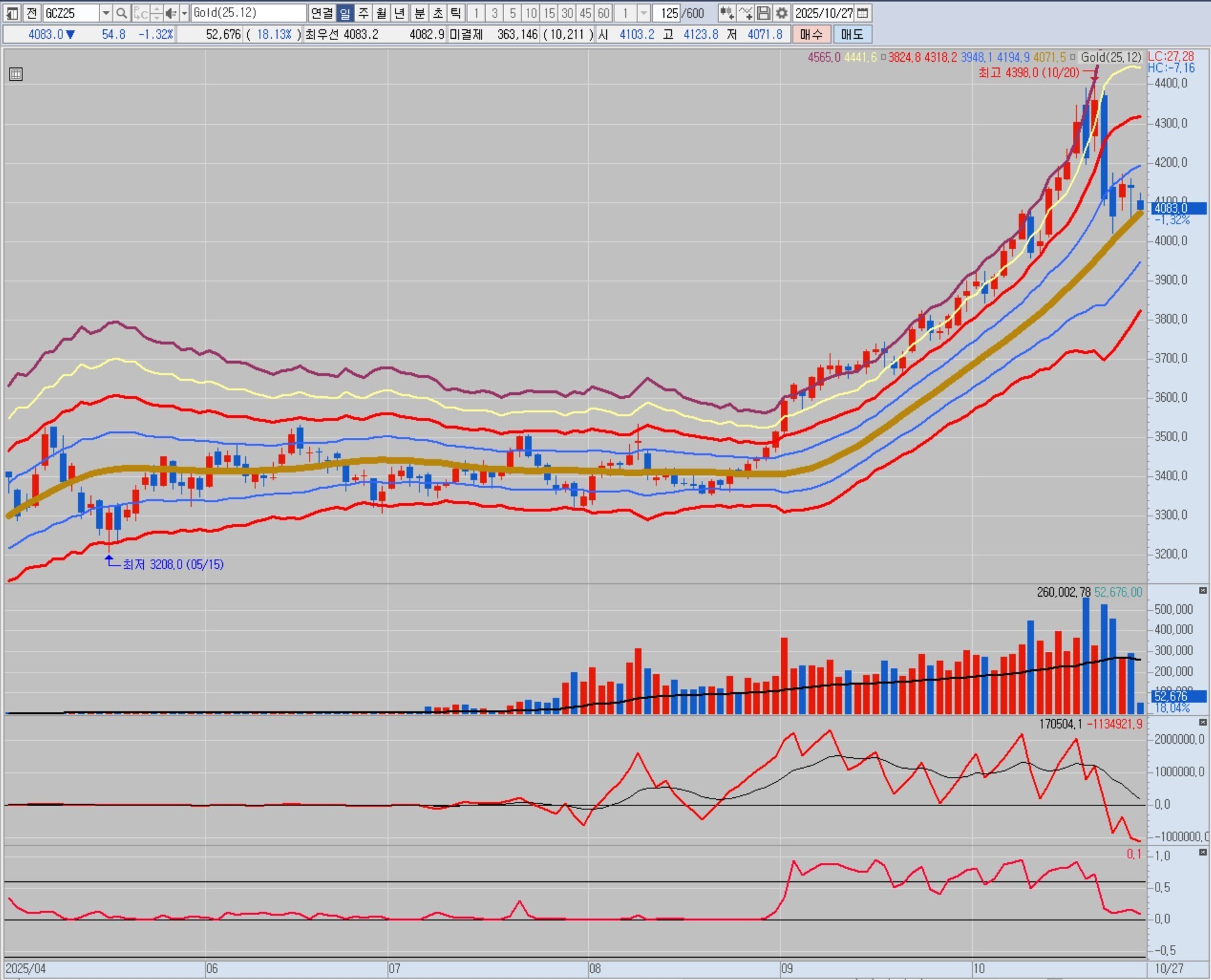Screen dimensions: 1211x980
Task: Switch to 분 (minute) chart period
Action: pos(419,13)
